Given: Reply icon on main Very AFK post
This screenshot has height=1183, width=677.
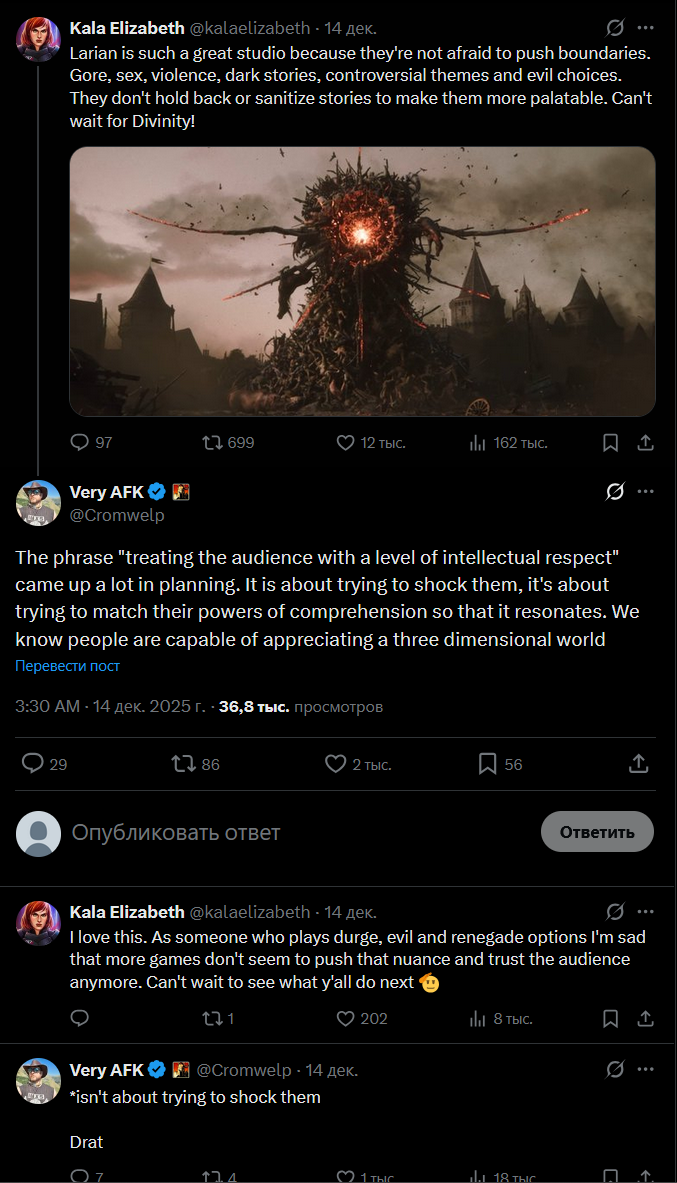Looking at the screenshot, I should pos(33,764).
